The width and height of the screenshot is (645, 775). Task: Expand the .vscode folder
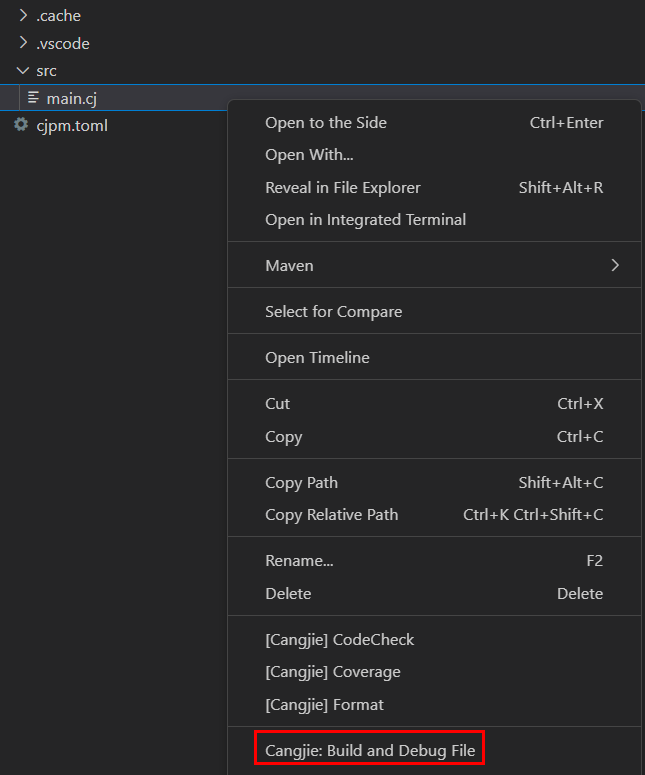24,44
